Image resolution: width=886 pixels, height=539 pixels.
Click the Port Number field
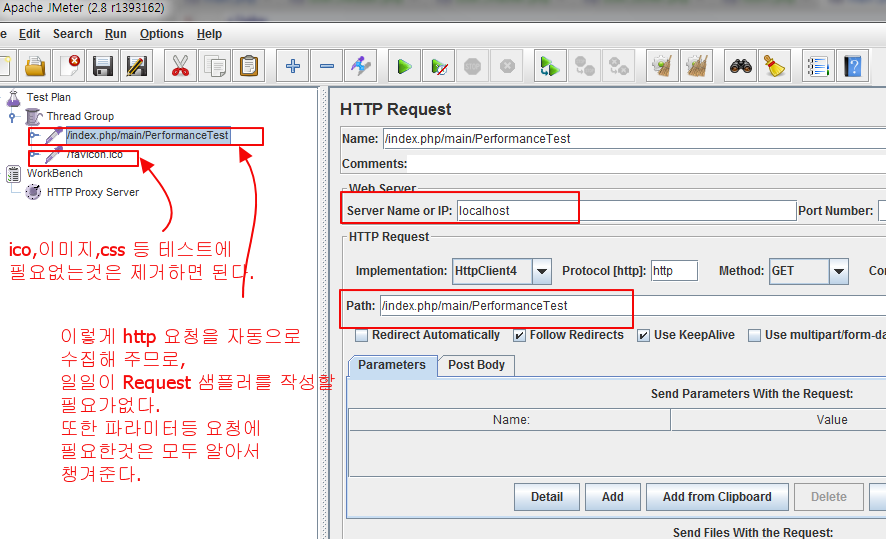pos(882,211)
